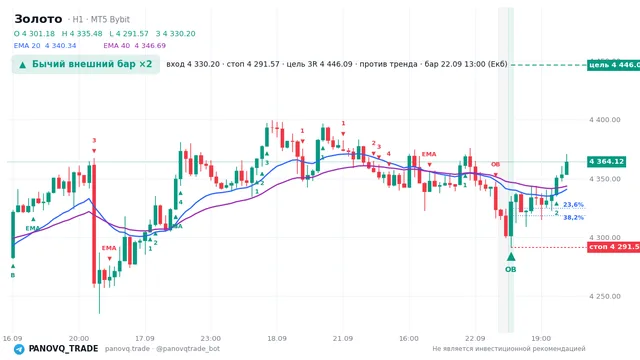Click the 20:00 time axis label
The image size is (640, 360).
(x=79, y=338)
